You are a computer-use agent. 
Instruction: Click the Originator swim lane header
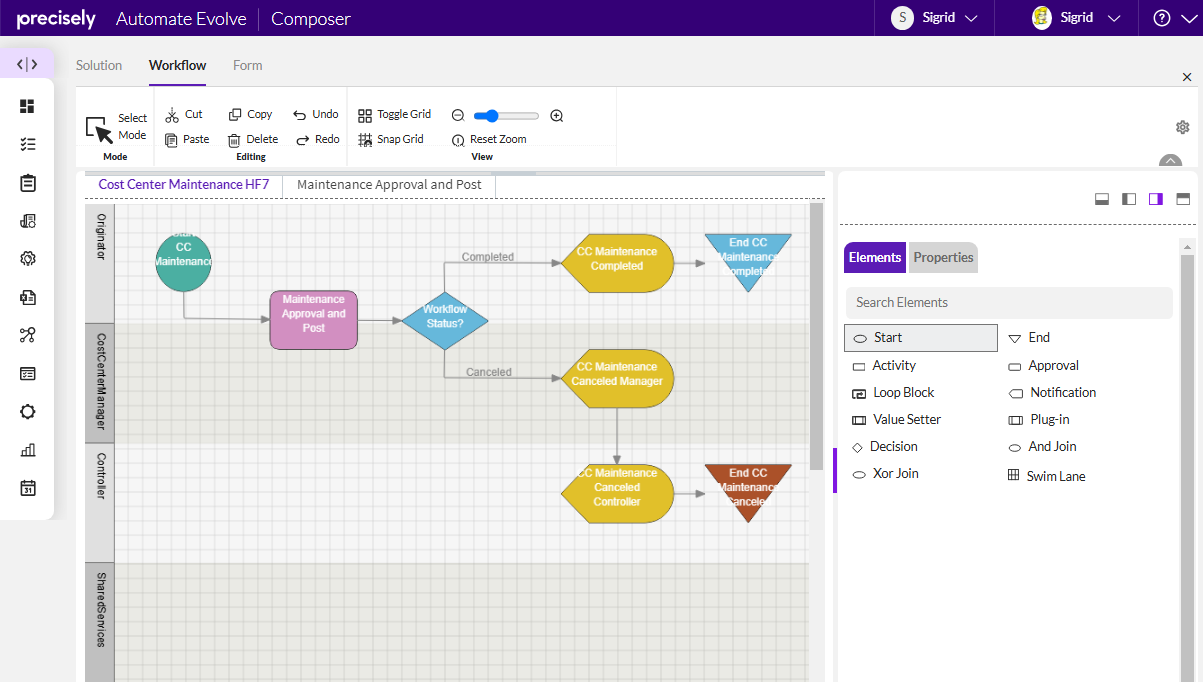pos(100,263)
